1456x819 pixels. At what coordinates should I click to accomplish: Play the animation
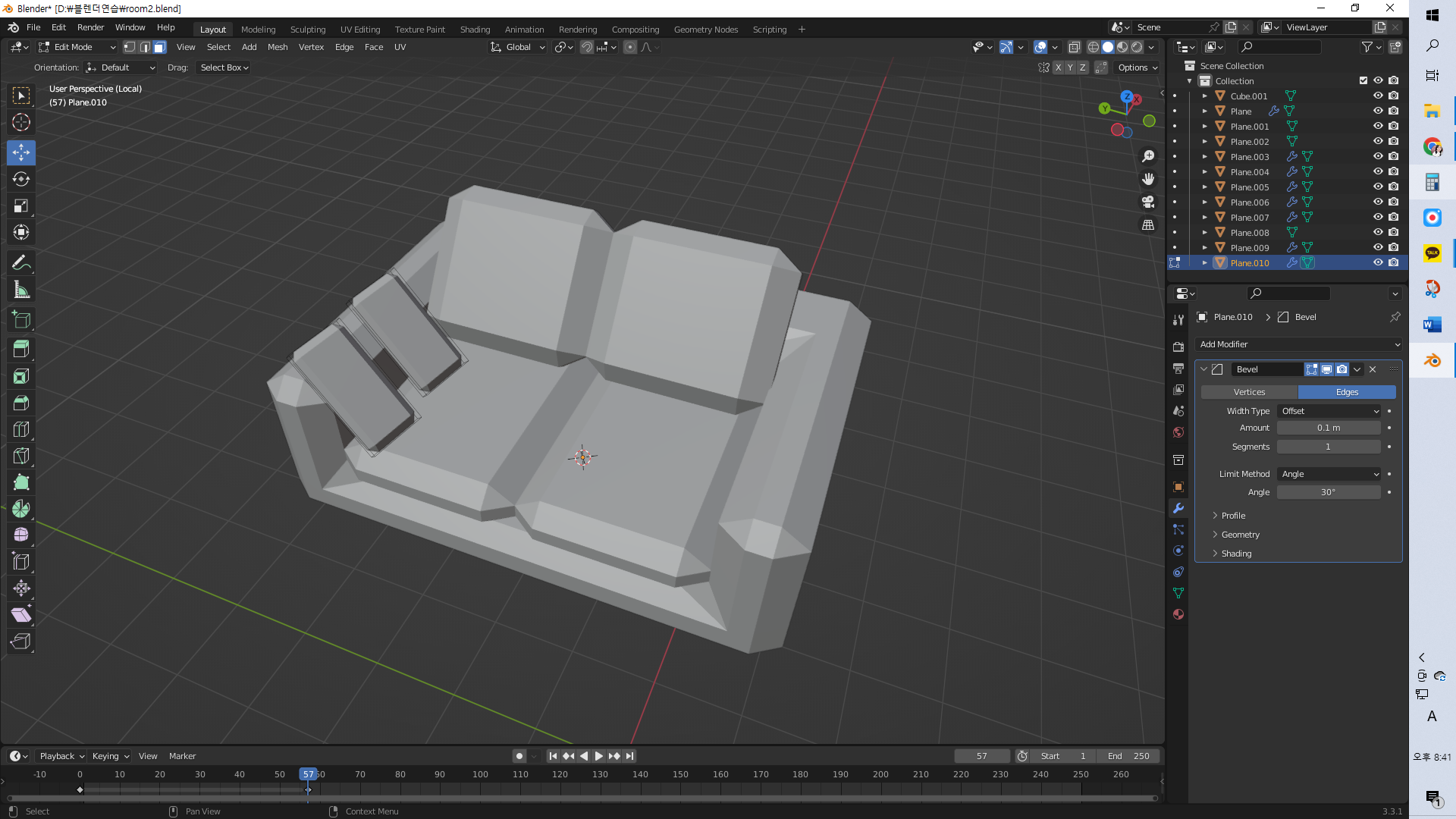click(598, 756)
